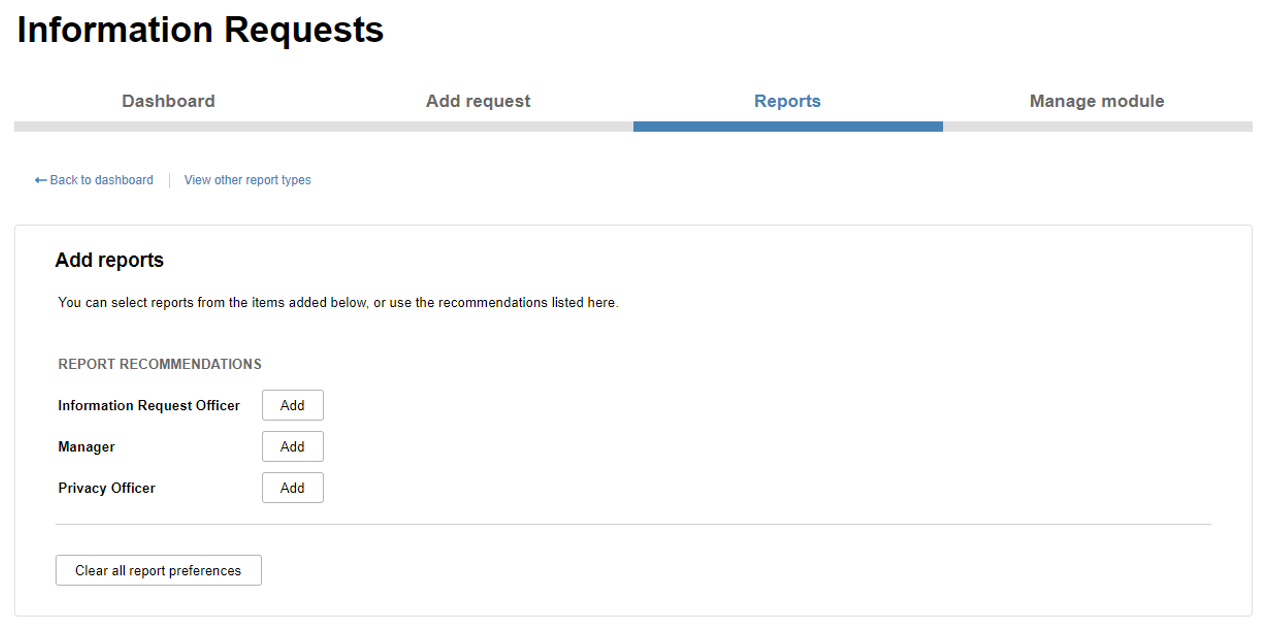
Task: Click the REPORT RECOMMENDATIONS label
Action: [x=160, y=364]
